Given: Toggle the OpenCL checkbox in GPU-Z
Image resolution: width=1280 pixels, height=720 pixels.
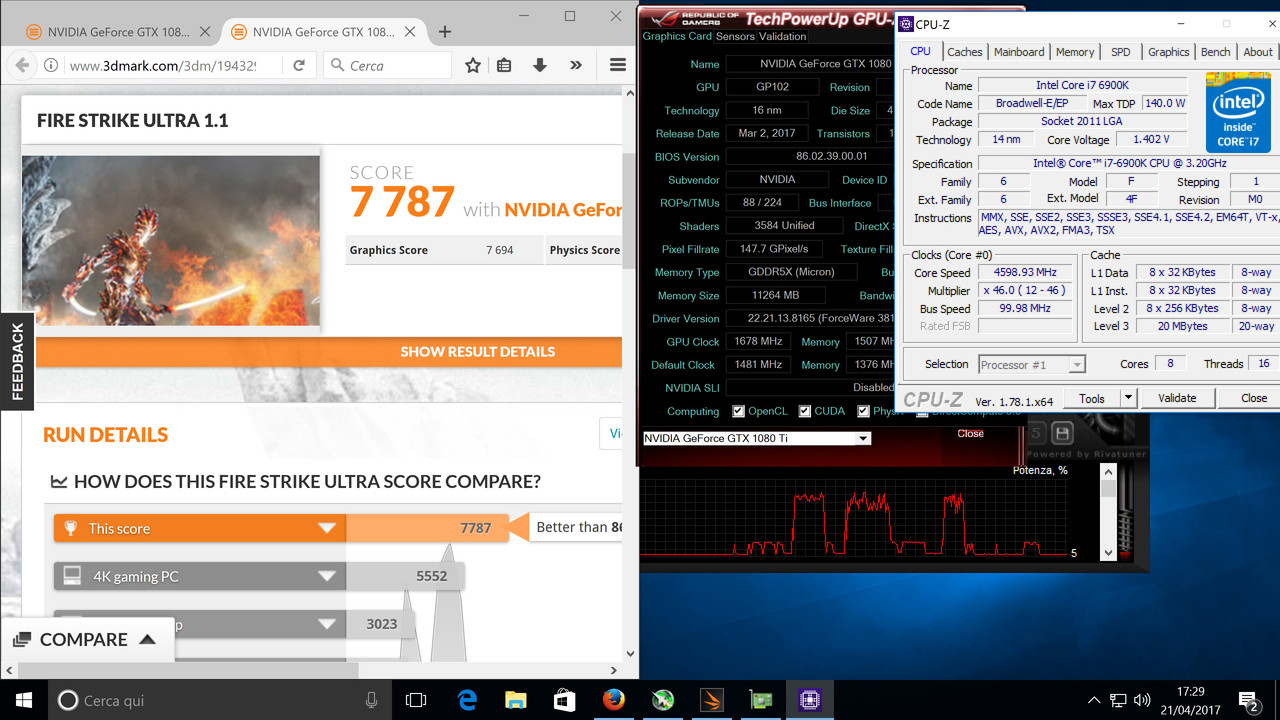Looking at the screenshot, I should point(738,411).
